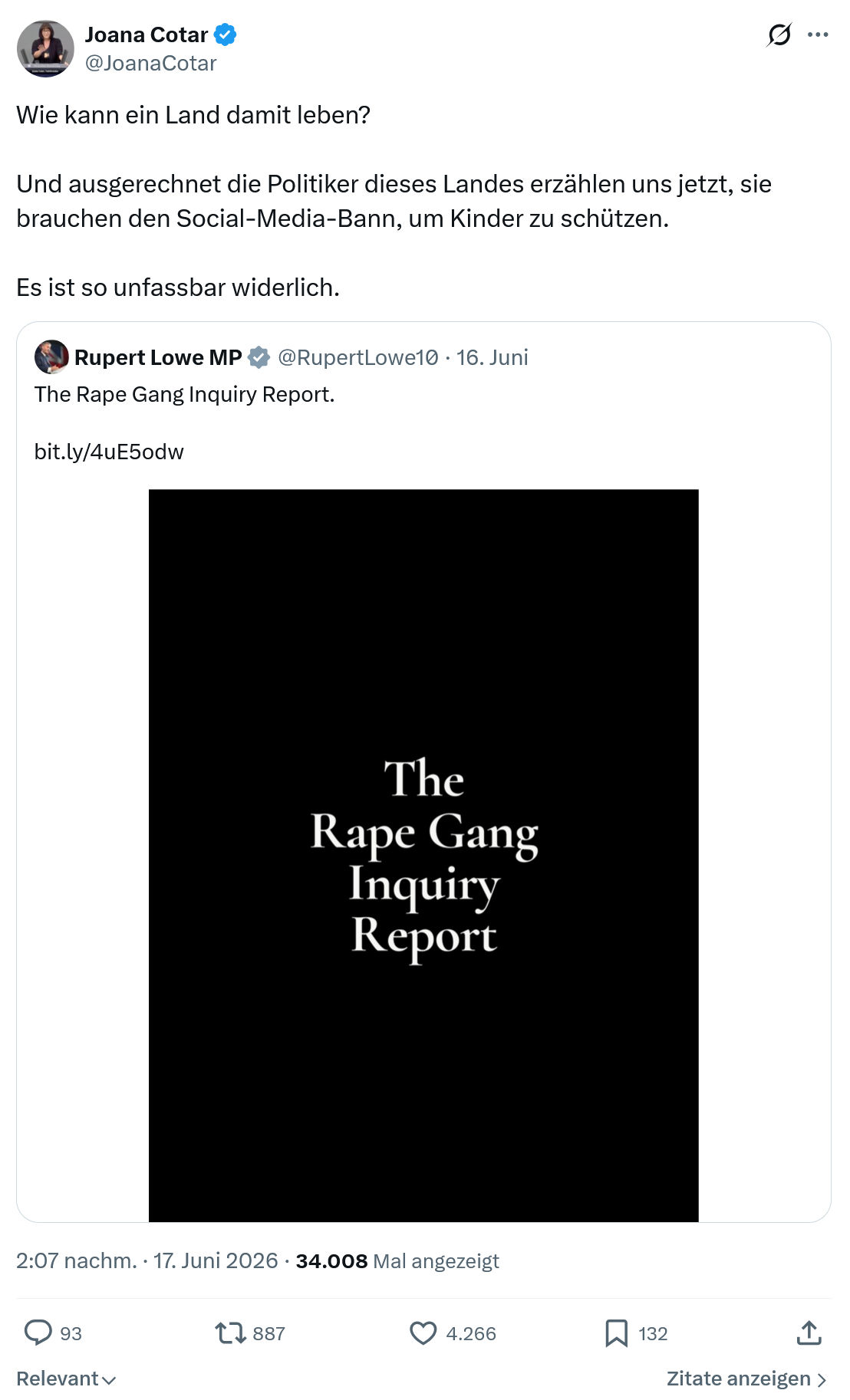Click the 16. Juni quoted date

click(x=492, y=357)
